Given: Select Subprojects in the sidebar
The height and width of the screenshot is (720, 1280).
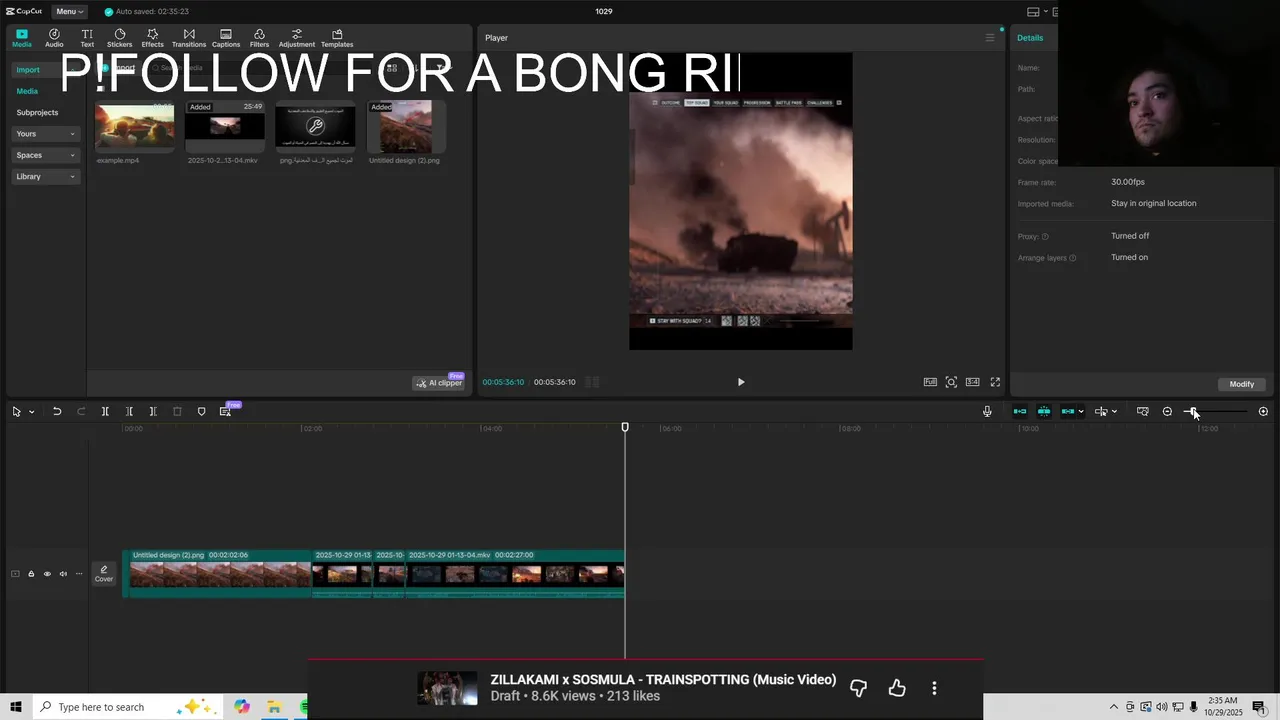Looking at the screenshot, I should point(37,112).
